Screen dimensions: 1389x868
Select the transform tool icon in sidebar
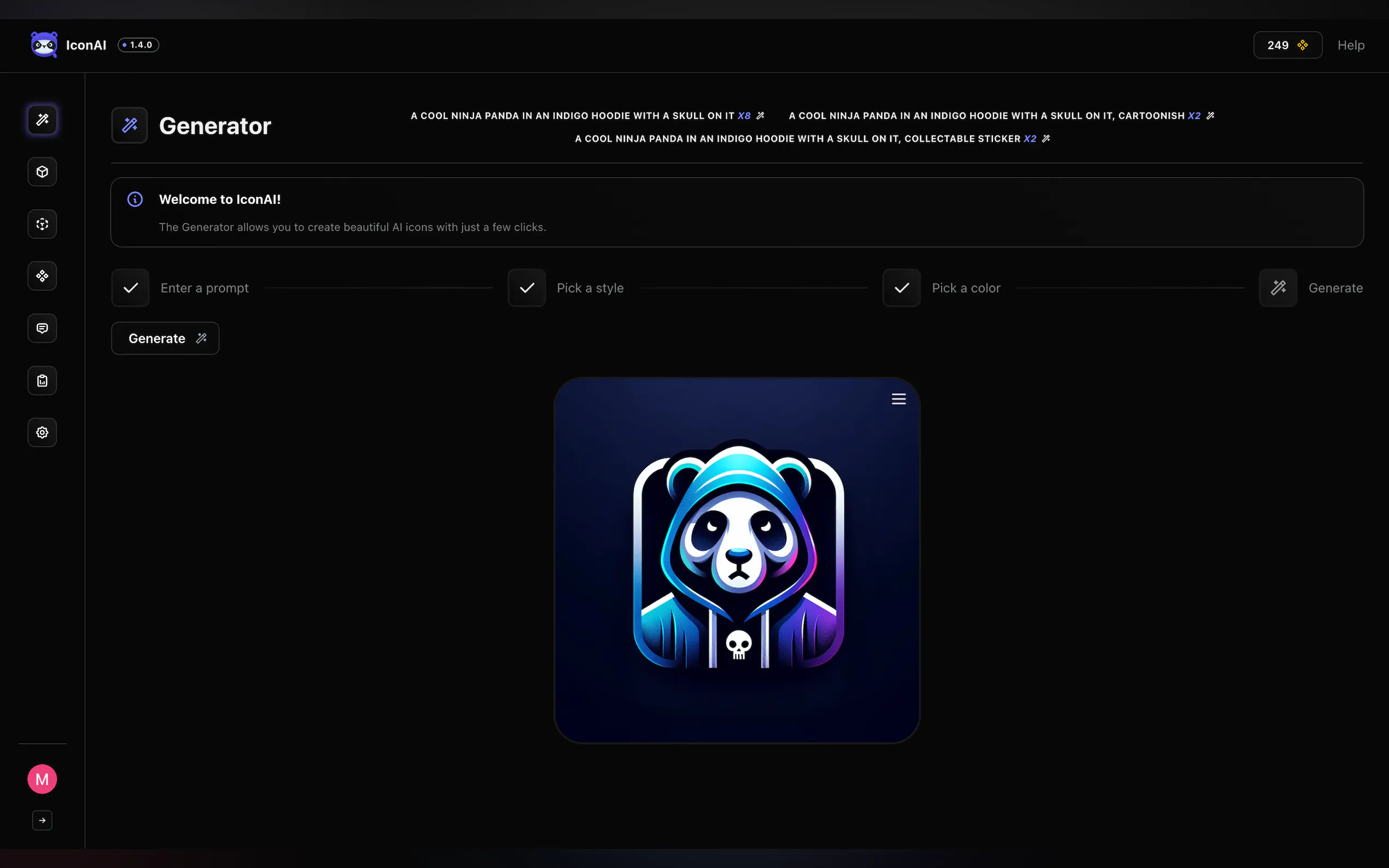42,224
